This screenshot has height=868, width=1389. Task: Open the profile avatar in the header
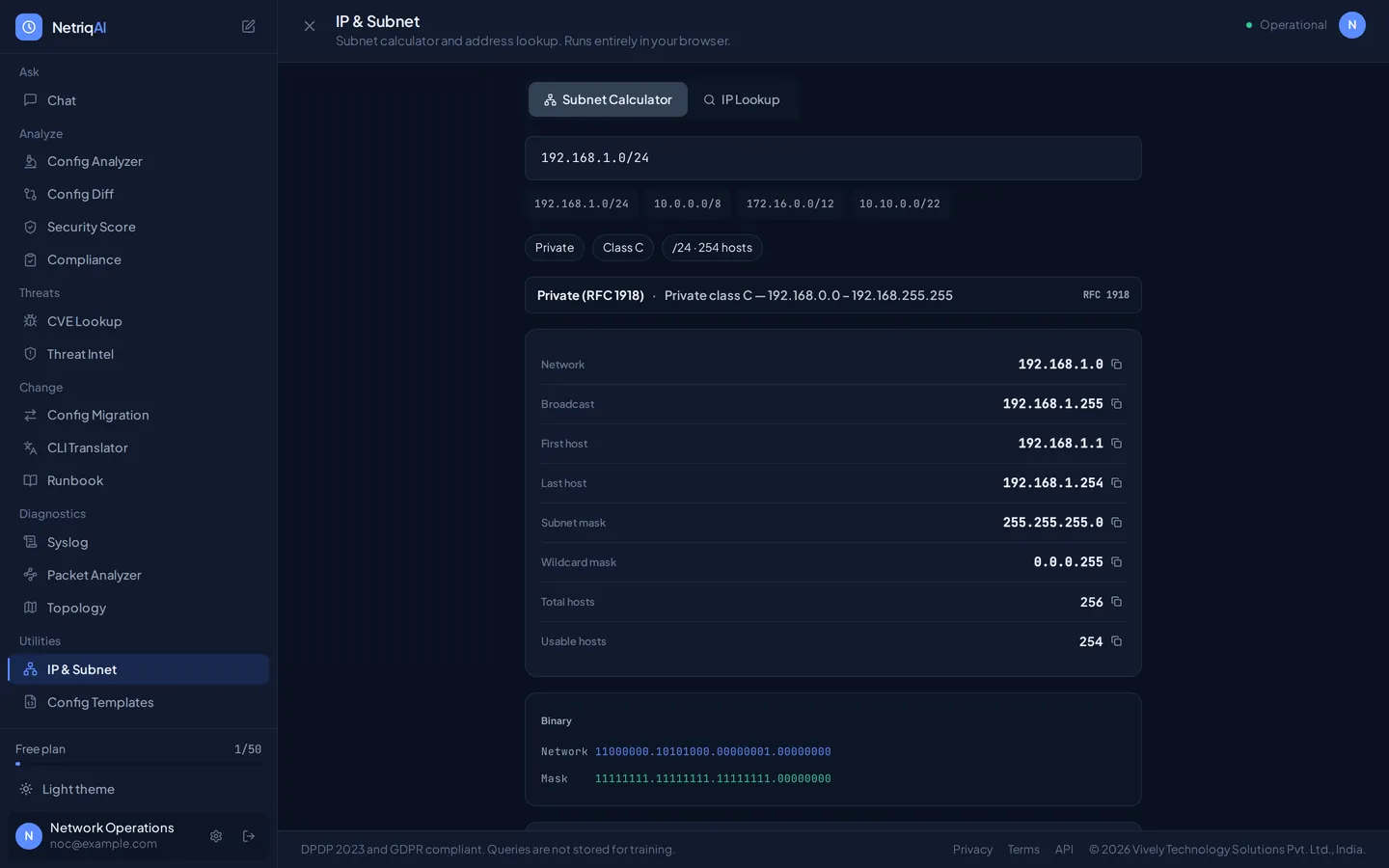pos(1352,25)
